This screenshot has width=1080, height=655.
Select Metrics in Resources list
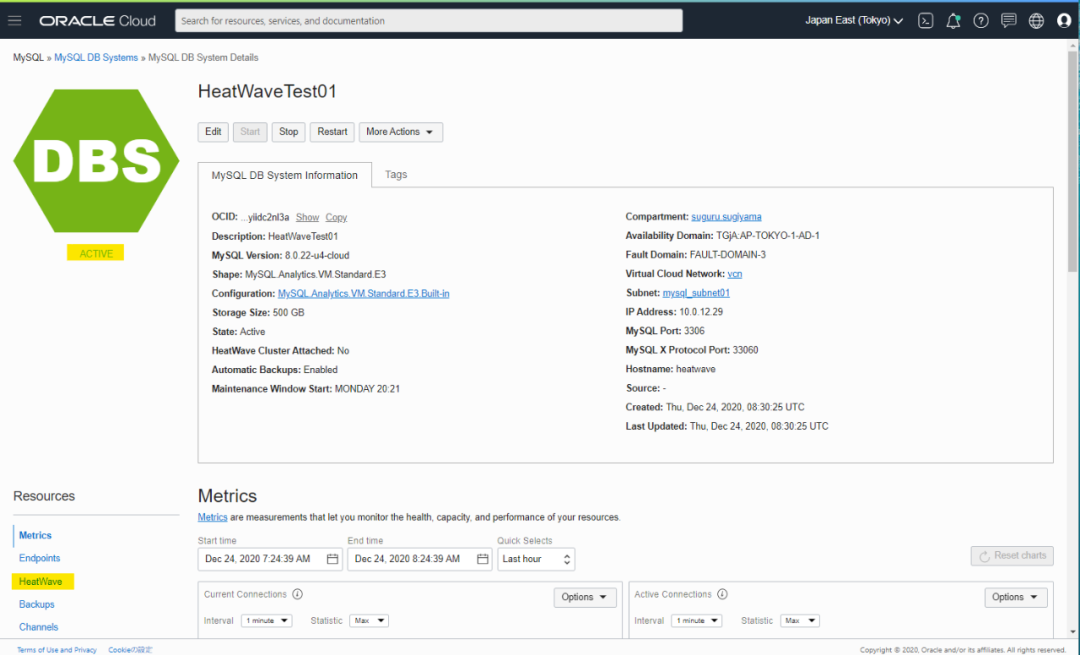pyautogui.click(x=35, y=535)
